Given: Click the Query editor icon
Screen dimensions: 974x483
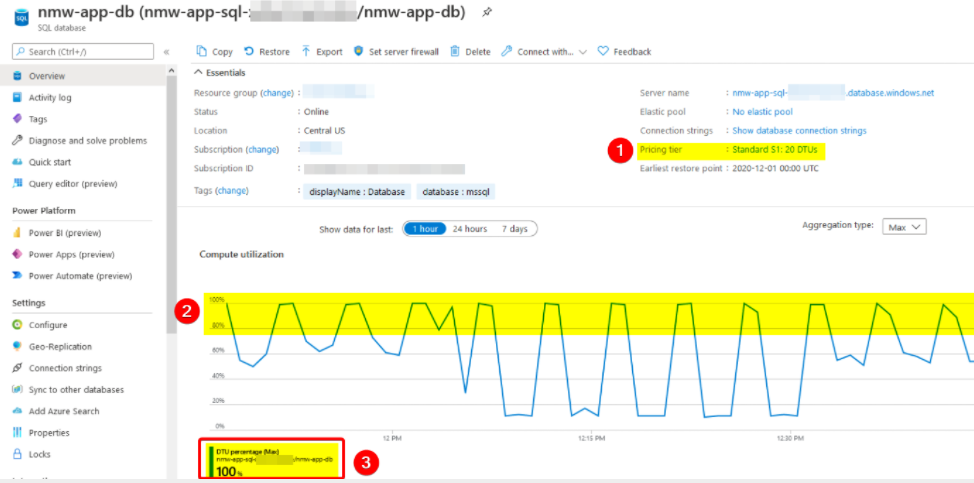Looking at the screenshot, I should click(x=17, y=184).
